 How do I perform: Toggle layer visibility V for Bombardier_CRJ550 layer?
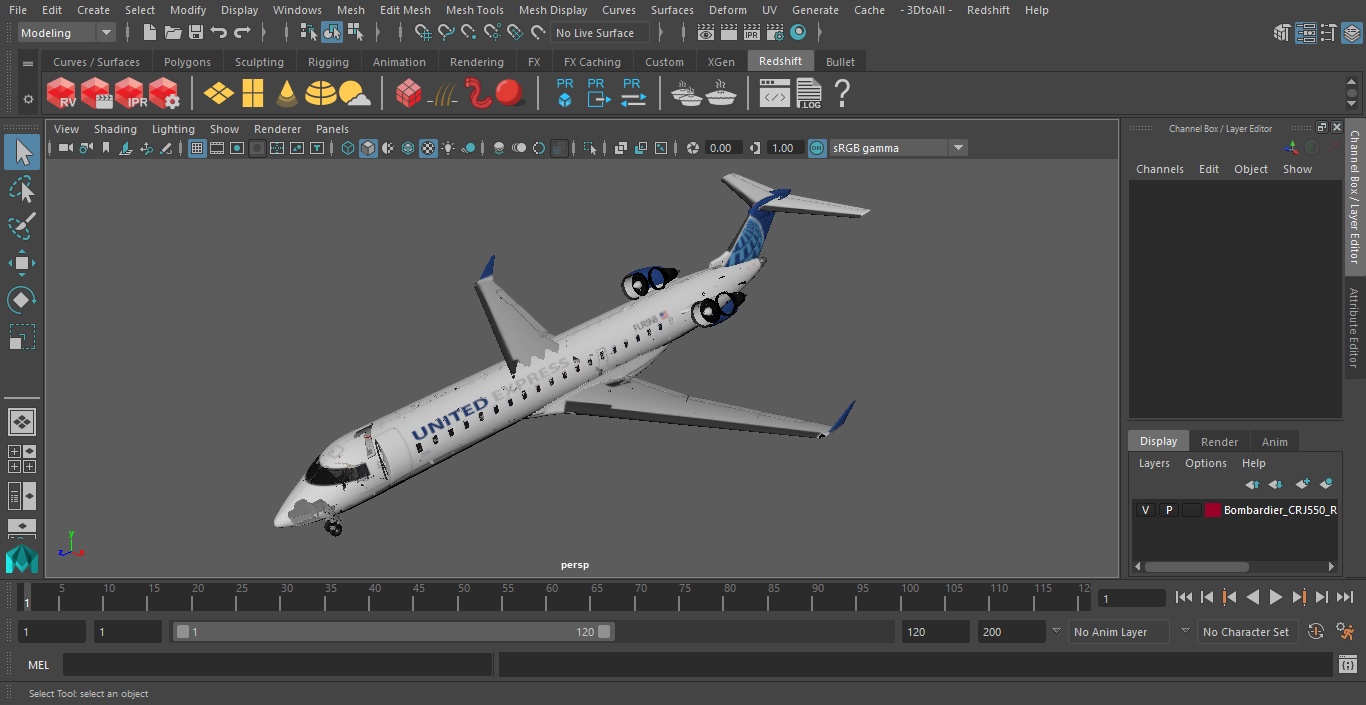[1145, 510]
